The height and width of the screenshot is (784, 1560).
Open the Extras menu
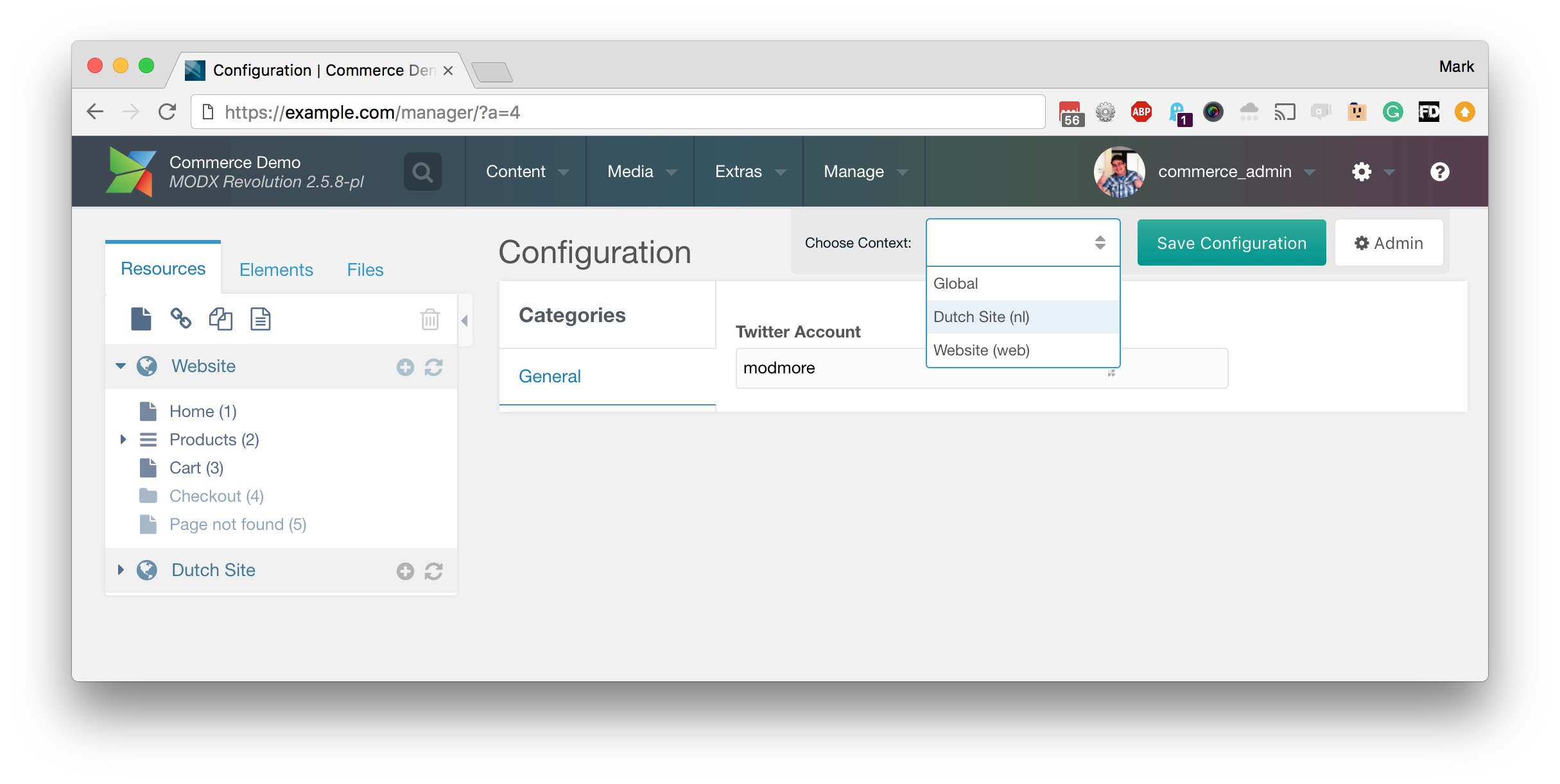pos(749,171)
